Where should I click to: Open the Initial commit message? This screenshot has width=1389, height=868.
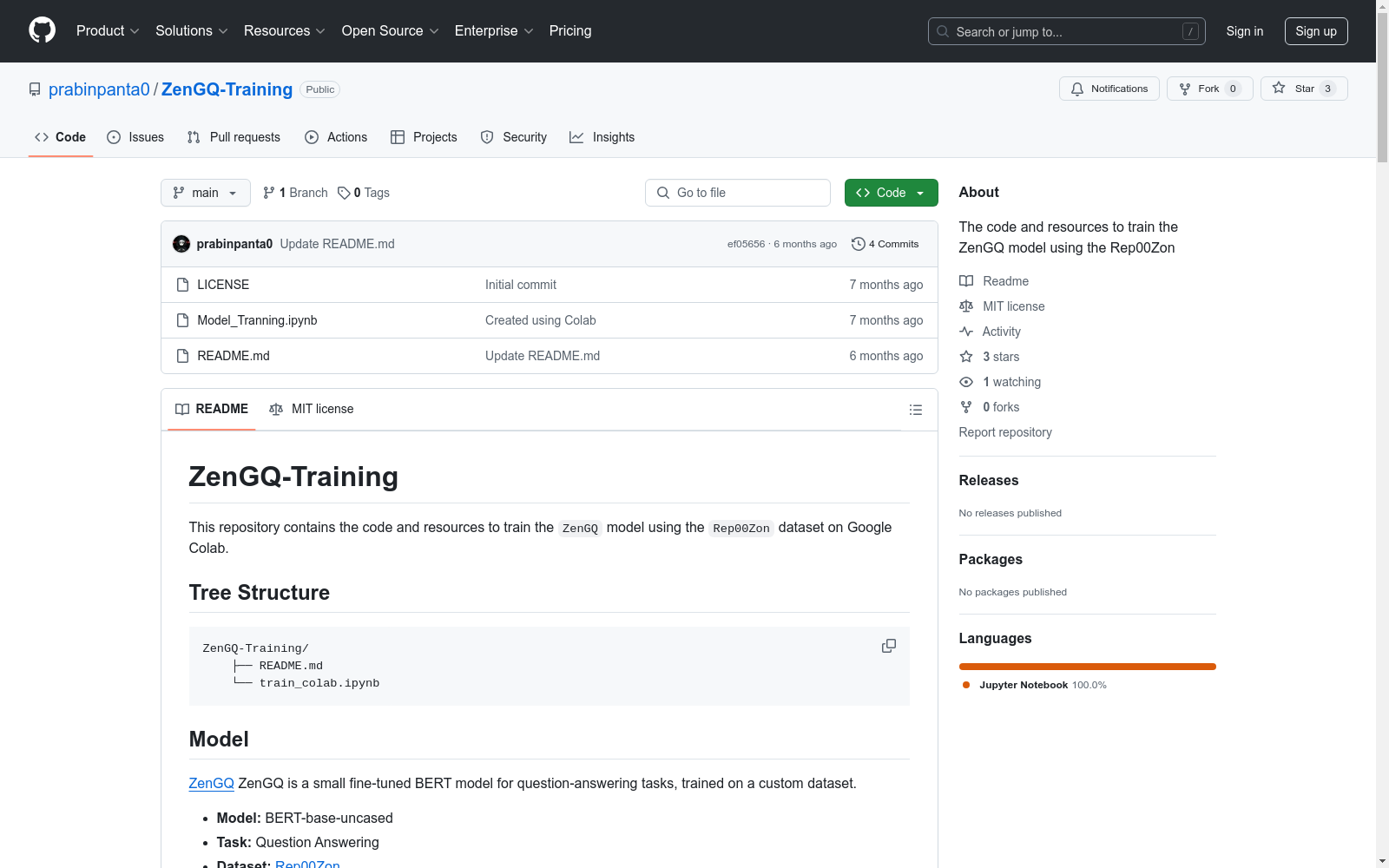tap(521, 285)
